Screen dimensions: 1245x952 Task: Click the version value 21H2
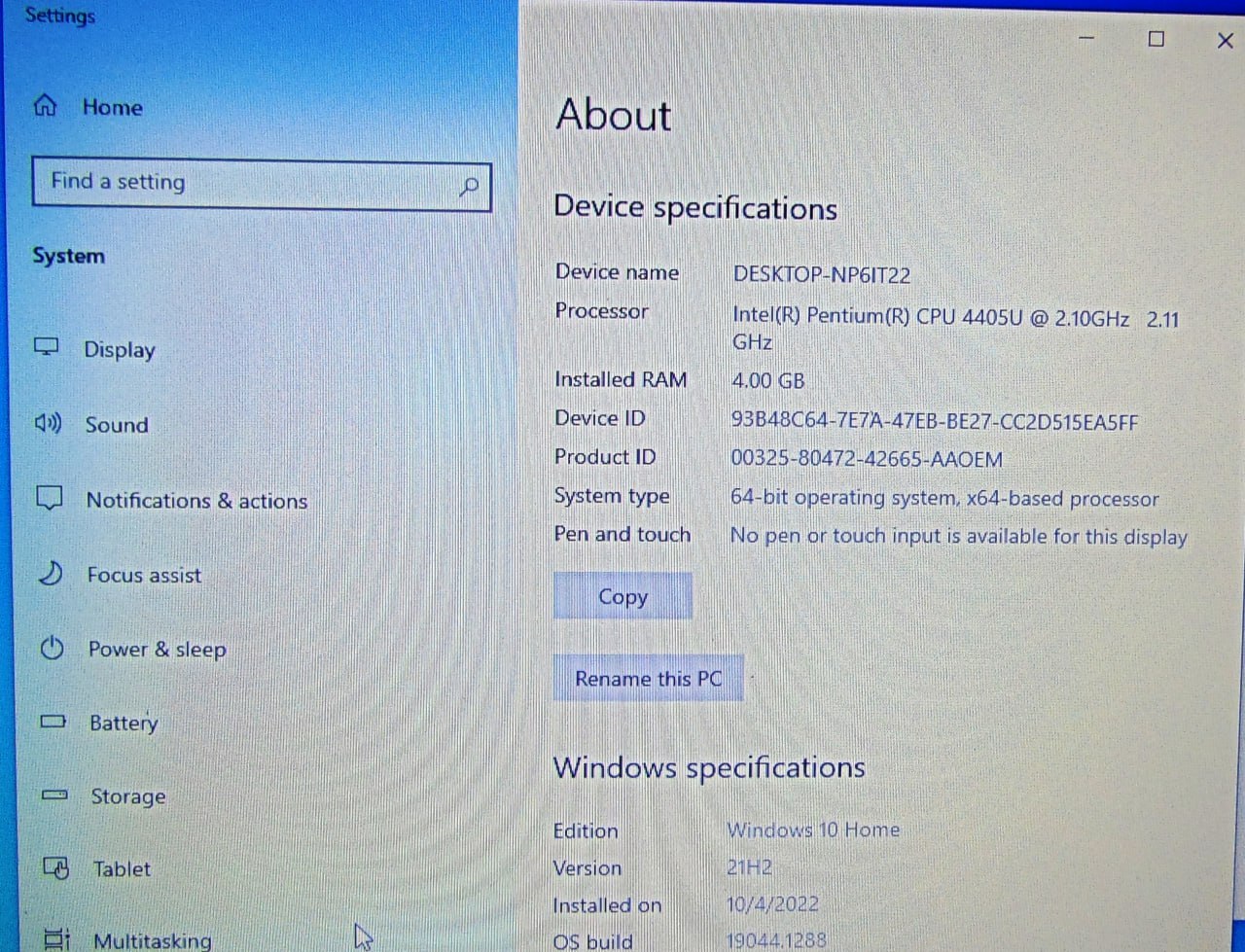(749, 866)
